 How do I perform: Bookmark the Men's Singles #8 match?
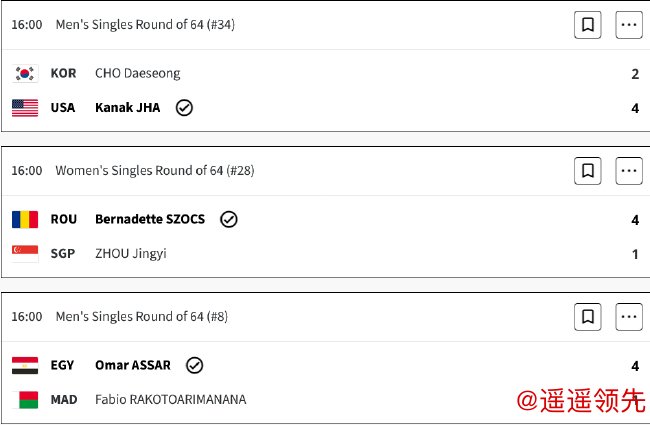[588, 317]
